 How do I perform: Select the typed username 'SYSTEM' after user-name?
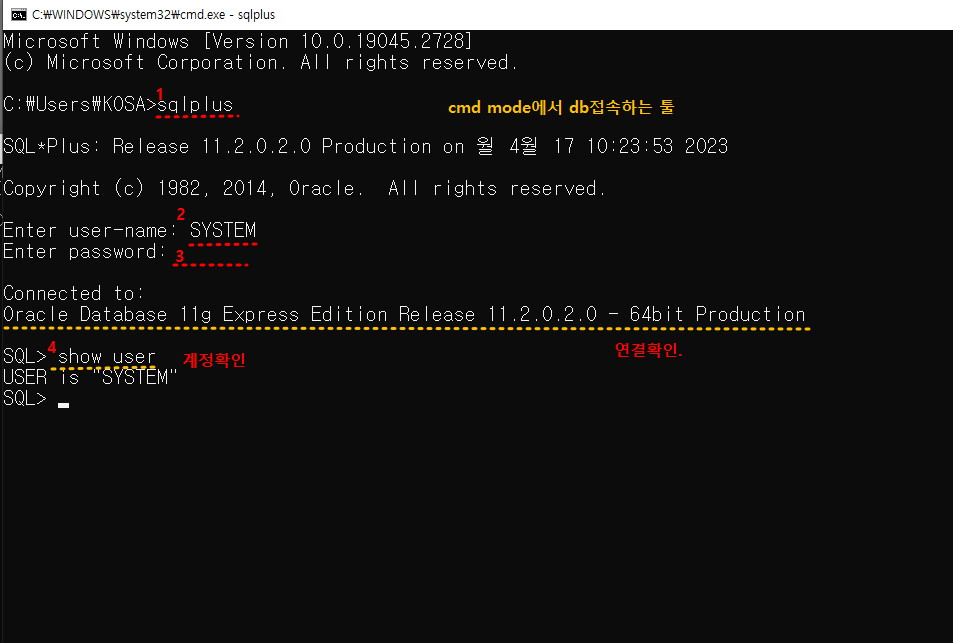[x=223, y=231]
